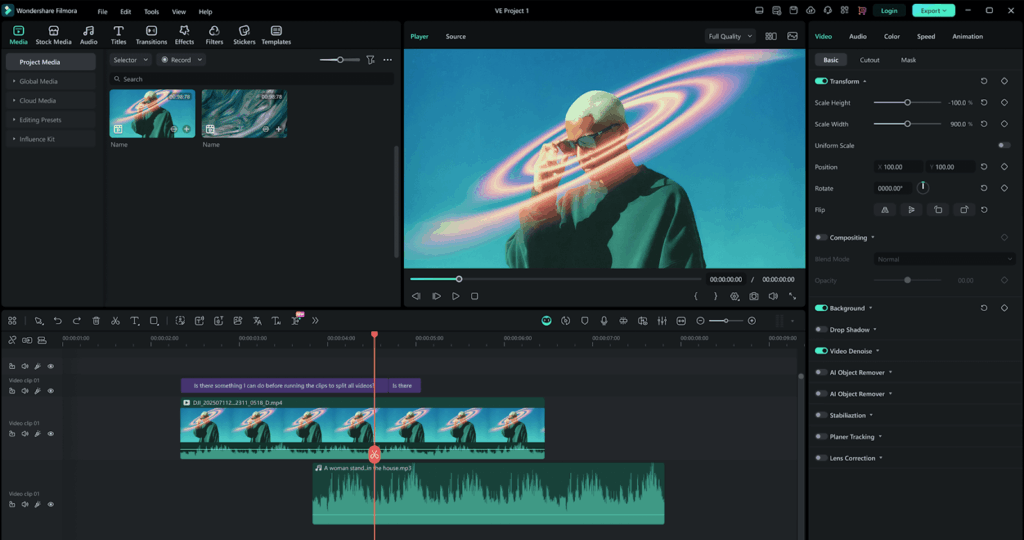Viewport: 1024px width, 540px height.
Task: Open the Tools menu
Action: (151, 11)
